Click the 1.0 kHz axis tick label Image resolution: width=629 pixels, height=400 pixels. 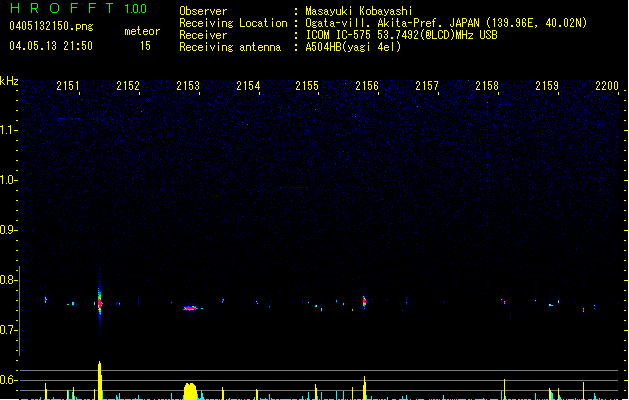(x=8, y=180)
